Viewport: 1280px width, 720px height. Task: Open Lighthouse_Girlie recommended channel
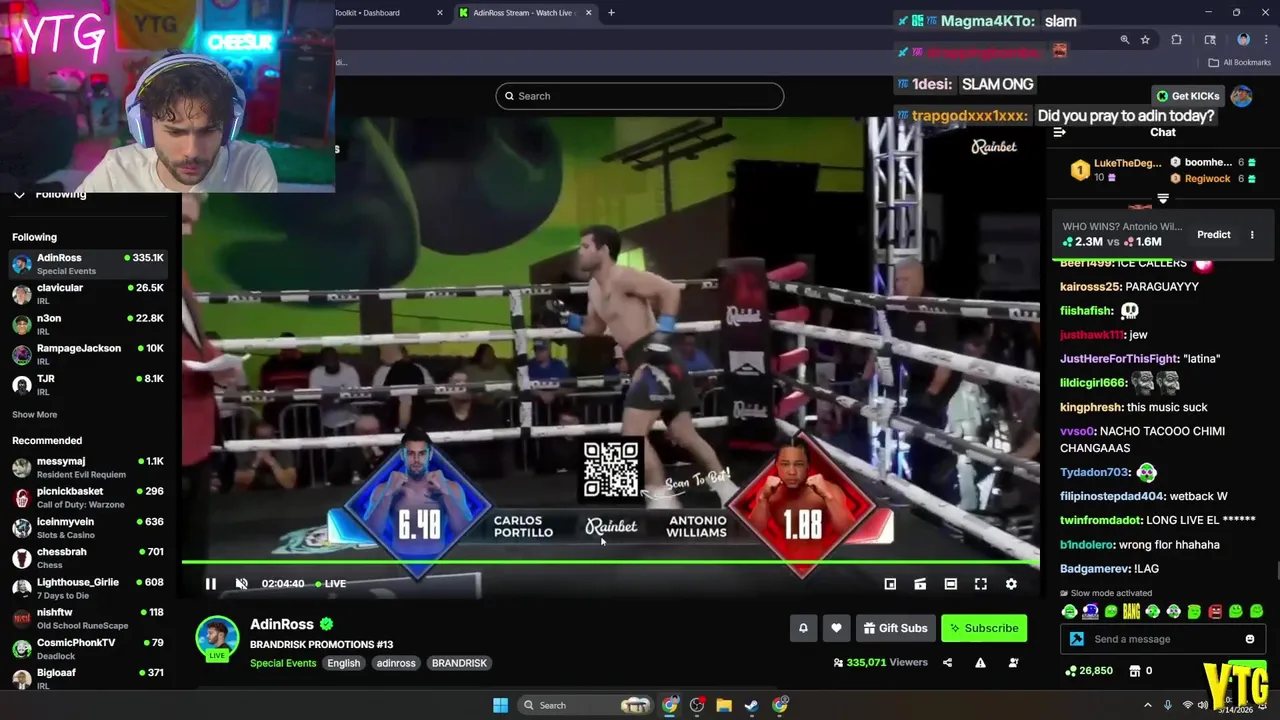pyautogui.click(x=88, y=588)
